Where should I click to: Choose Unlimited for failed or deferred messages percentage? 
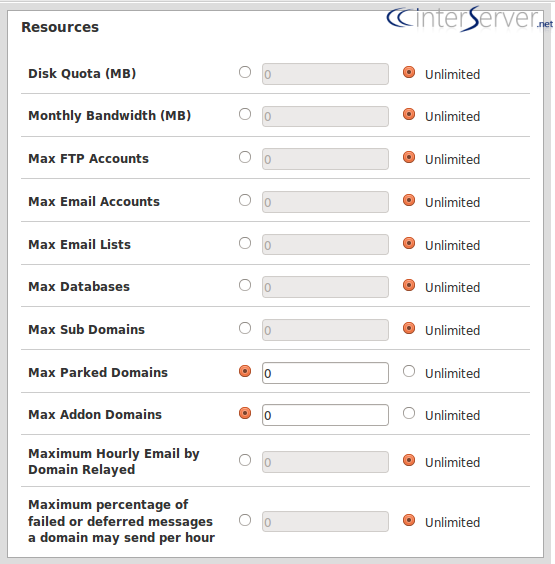pyautogui.click(x=409, y=520)
